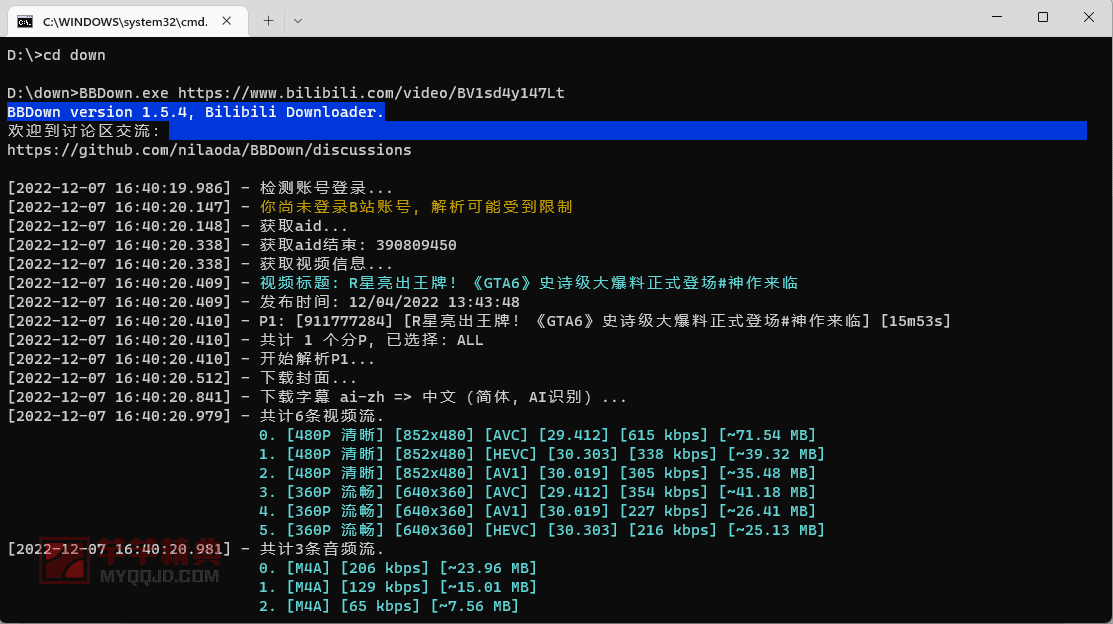The width and height of the screenshot is (1113, 624).
Task: Click the timestamp "16:40:19.986"
Action: pyautogui.click(x=168, y=188)
